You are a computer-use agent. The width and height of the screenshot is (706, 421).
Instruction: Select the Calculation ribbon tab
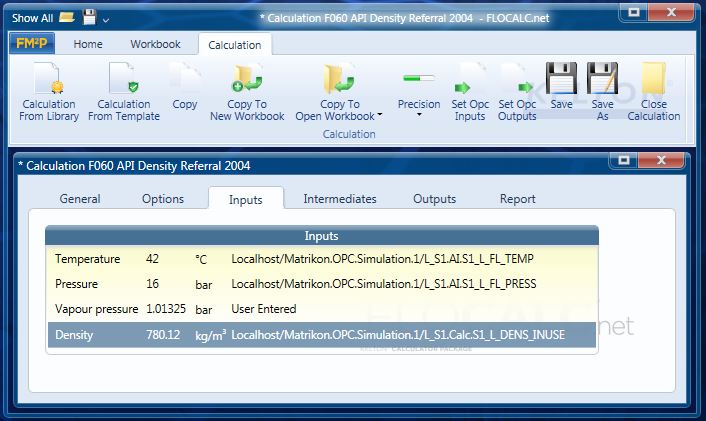[x=235, y=45]
